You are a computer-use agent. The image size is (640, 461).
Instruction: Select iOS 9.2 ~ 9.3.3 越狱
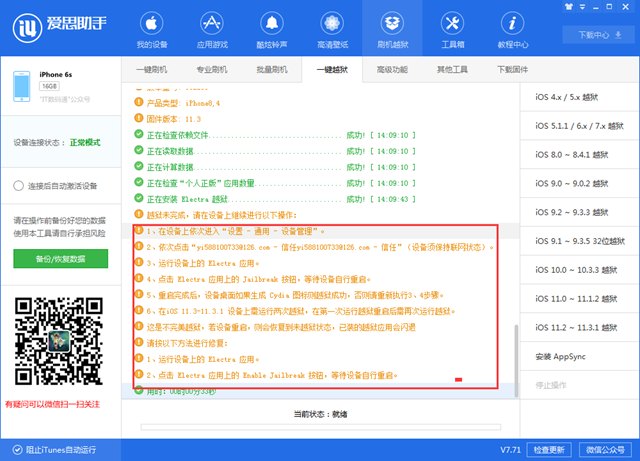pos(580,212)
